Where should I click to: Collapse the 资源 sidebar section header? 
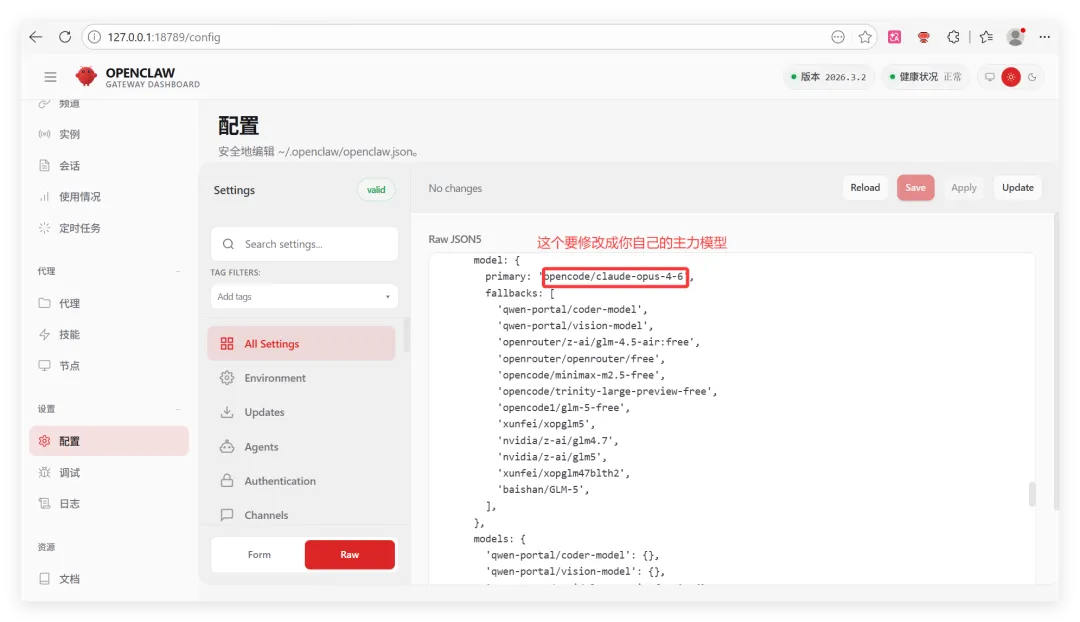[109, 547]
